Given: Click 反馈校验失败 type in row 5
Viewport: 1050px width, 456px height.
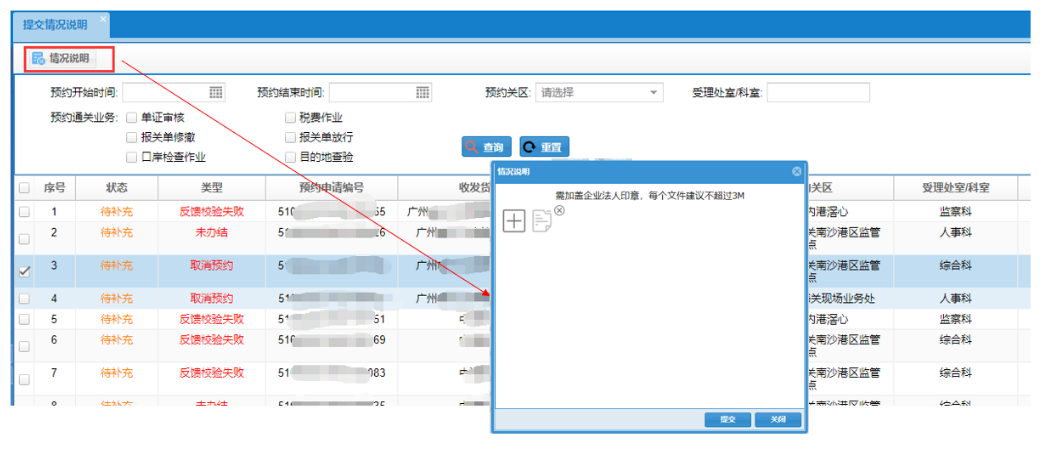Looking at the screenshot, I should coord(212,319).
